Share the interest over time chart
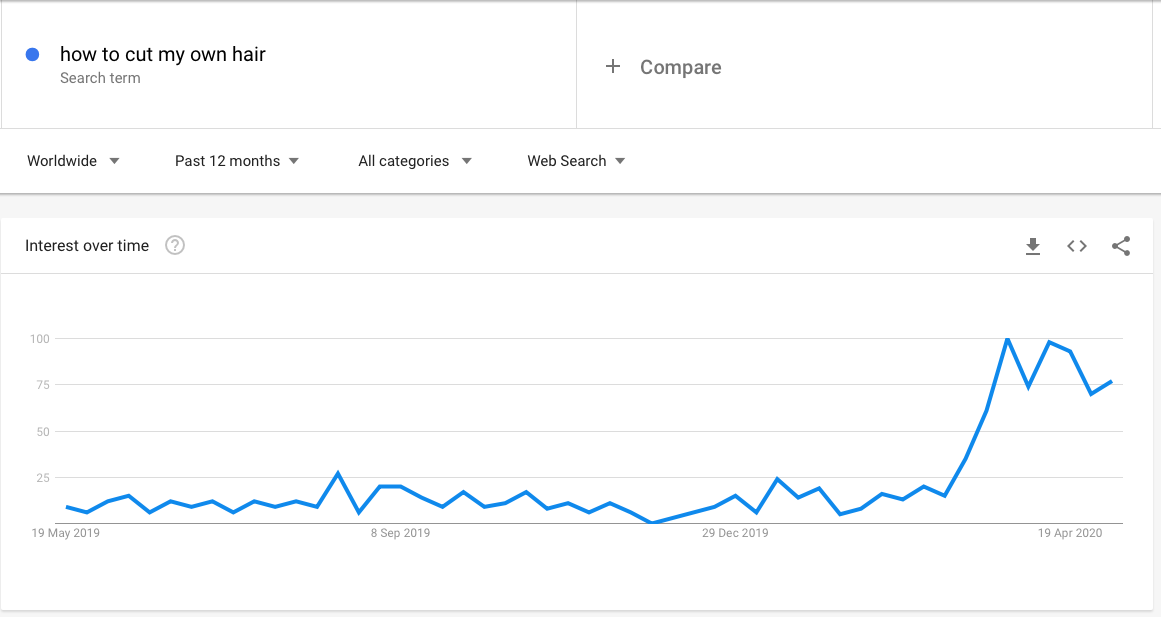This screenshot has width=1161, height=617. point(1121,246)
